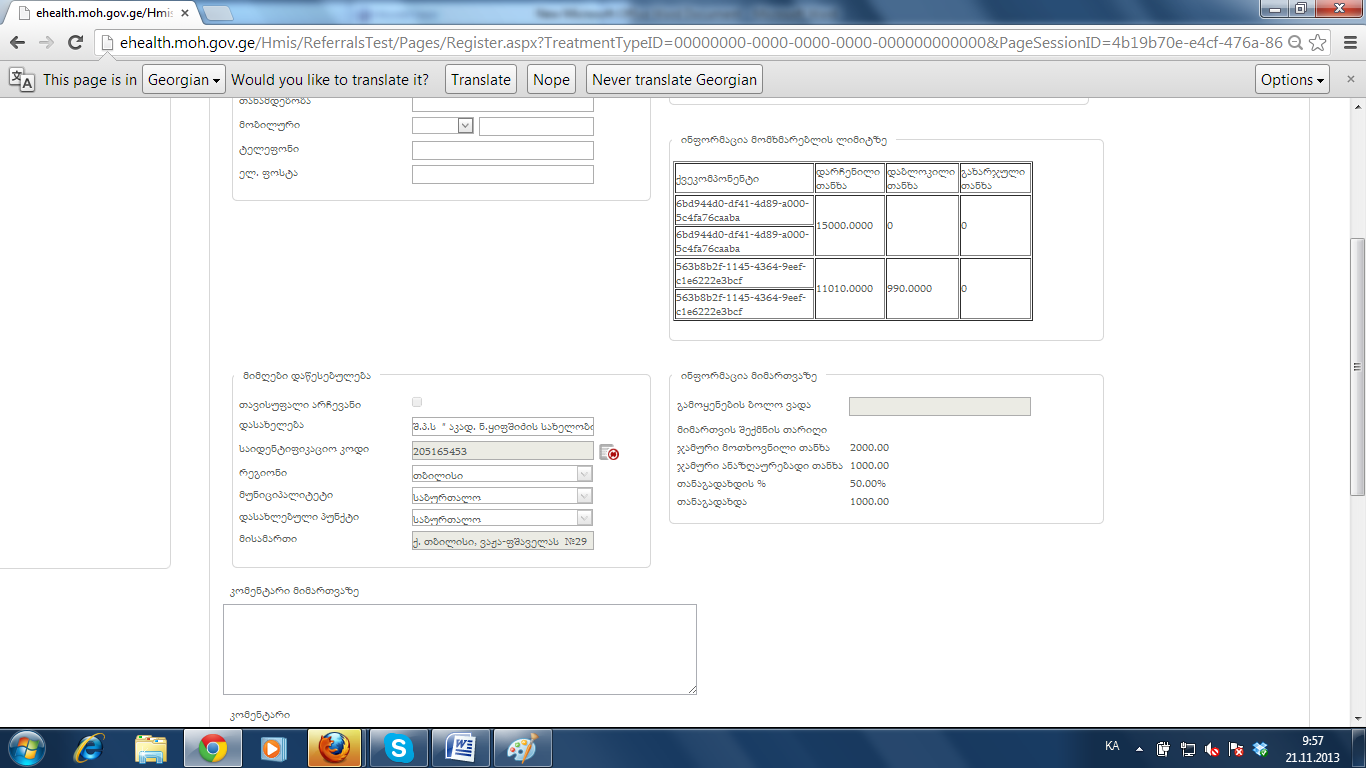Click Never translate Georgian
1366x768 pixels.
(674, 80)
